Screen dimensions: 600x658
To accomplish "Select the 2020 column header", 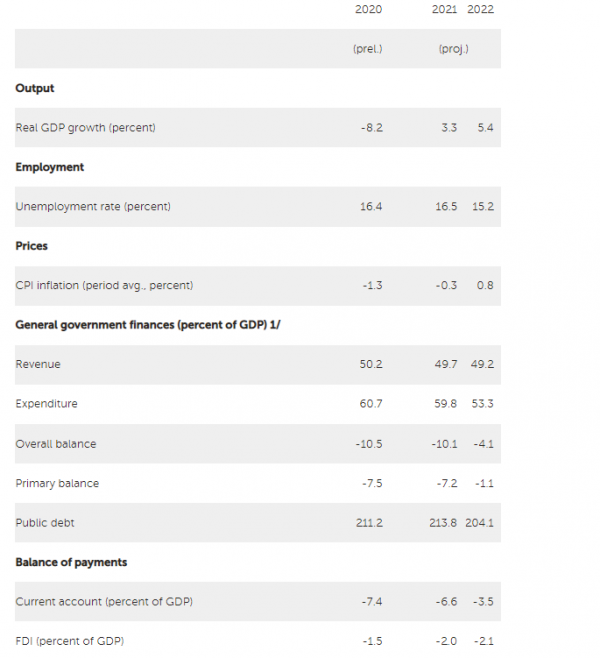I will point(368,9).
